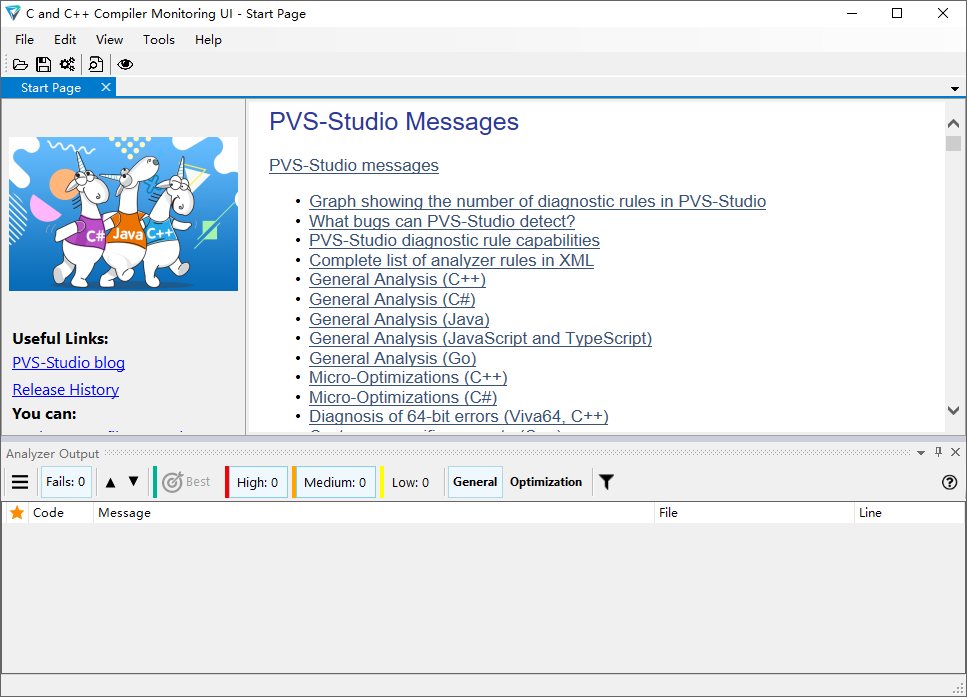
Task: Open settings using the gears toolbar icon
Action: click(x=67, y=64)
